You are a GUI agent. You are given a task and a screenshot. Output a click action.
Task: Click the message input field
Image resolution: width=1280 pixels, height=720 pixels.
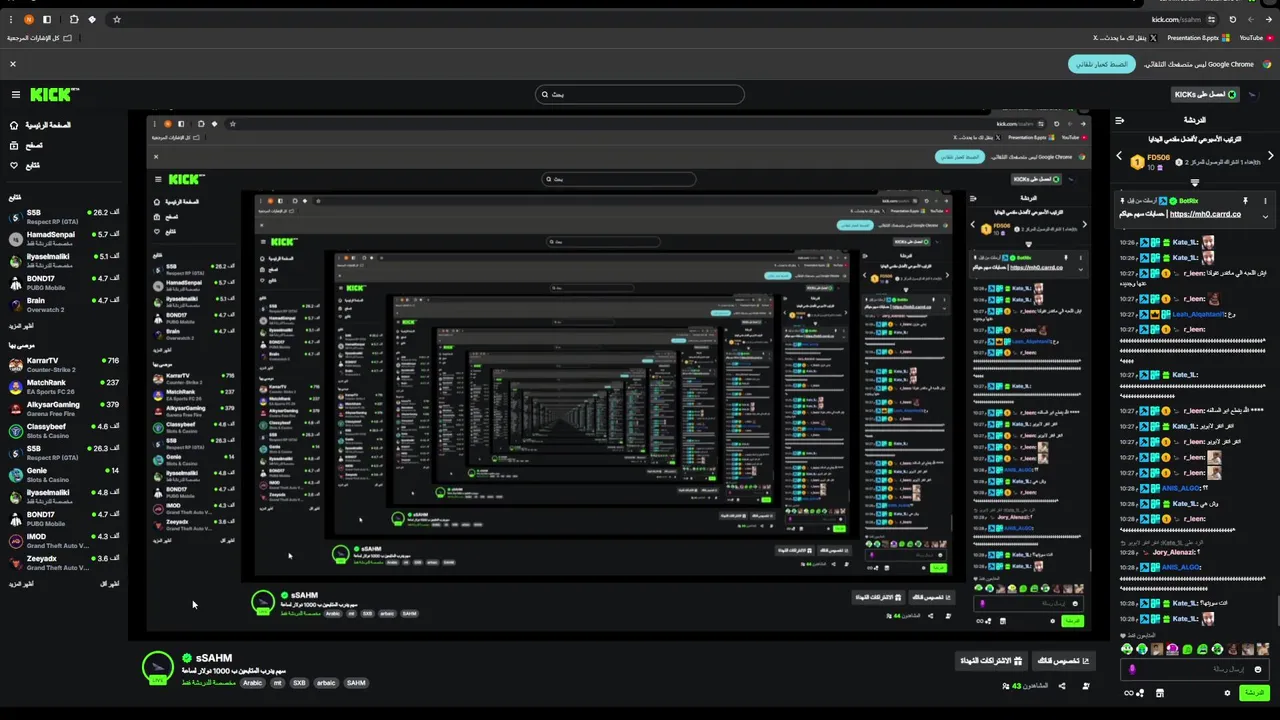(x=1195, y=670)
